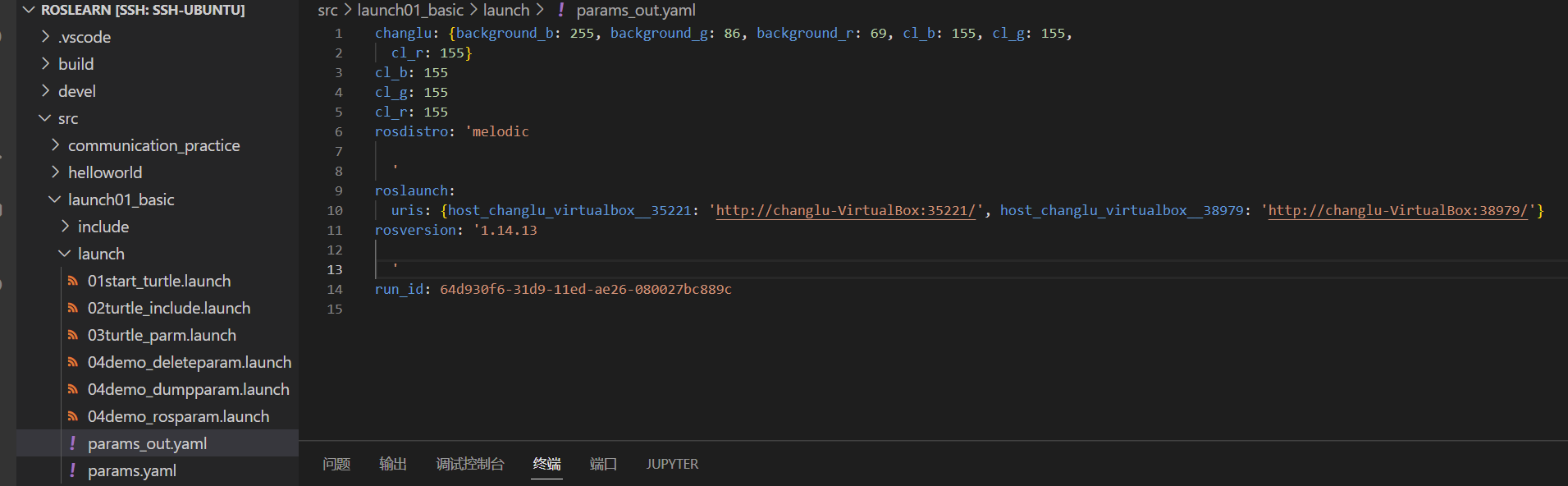The image size is (1568, 486).
Task: Click the file icon next to 02turtle_include.launch
Action: point(73,308)
